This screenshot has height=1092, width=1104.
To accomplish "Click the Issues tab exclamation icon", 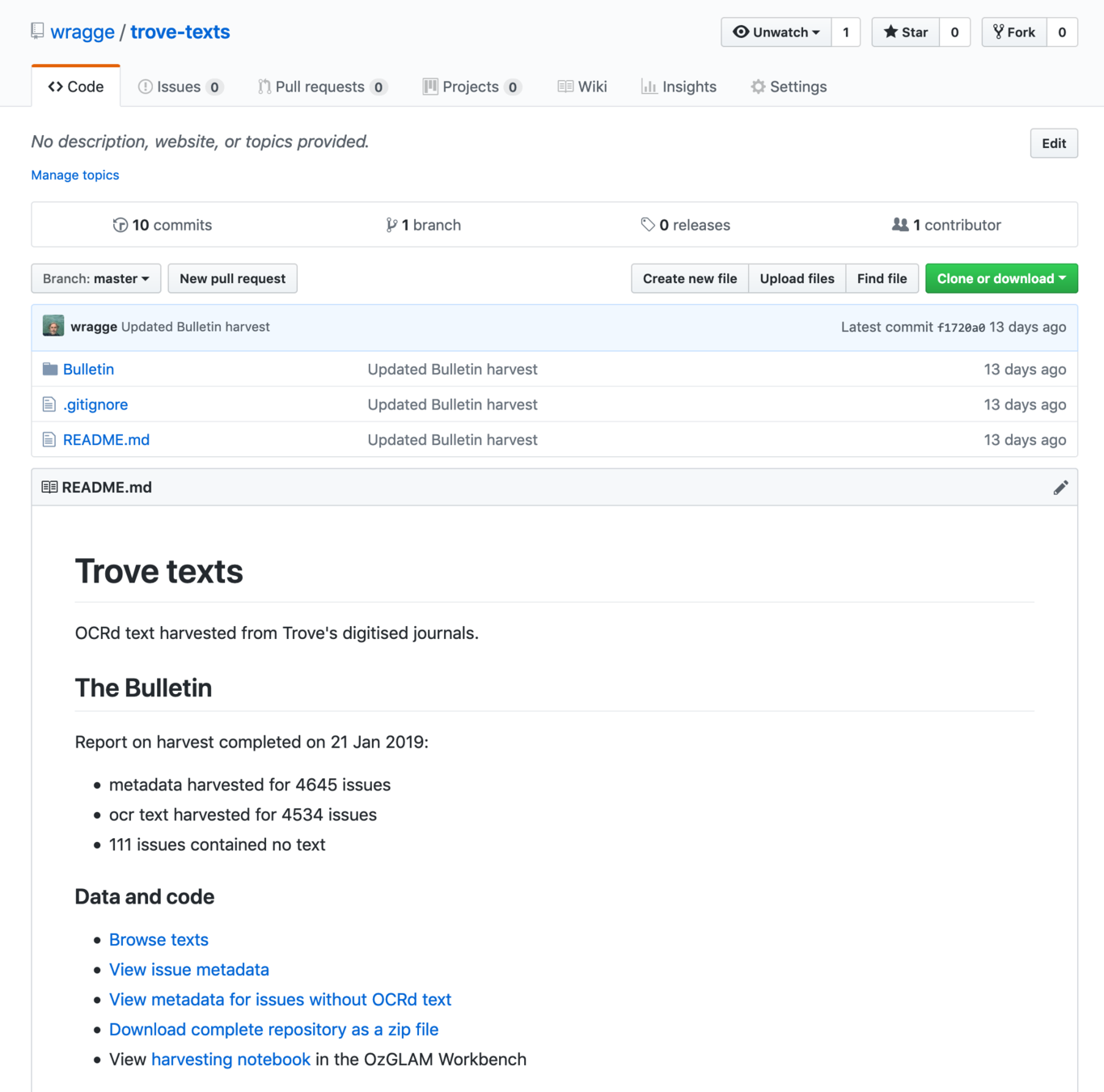I will pyautogui.click(x=146, y=87).
